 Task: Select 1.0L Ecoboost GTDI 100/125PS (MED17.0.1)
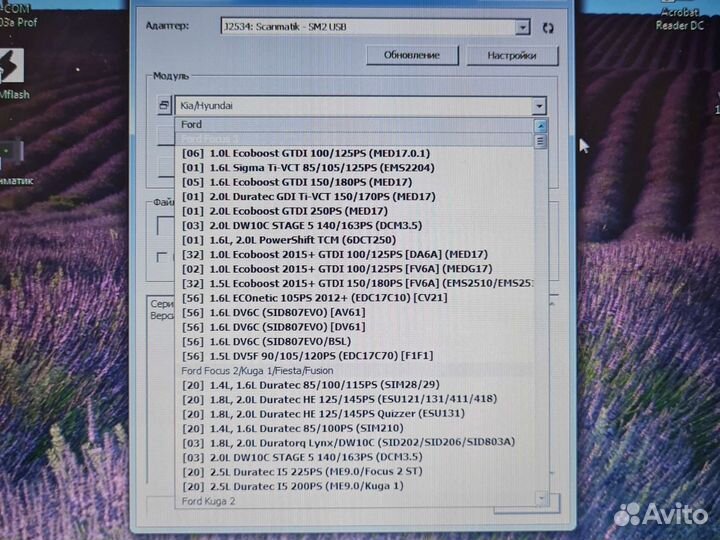354,153
